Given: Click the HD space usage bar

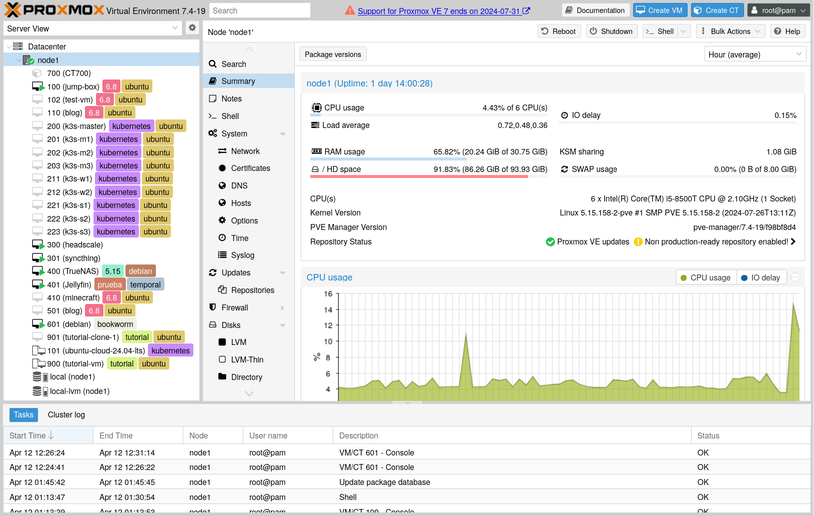Looking at the screenshot, I should tap(428, 176).
